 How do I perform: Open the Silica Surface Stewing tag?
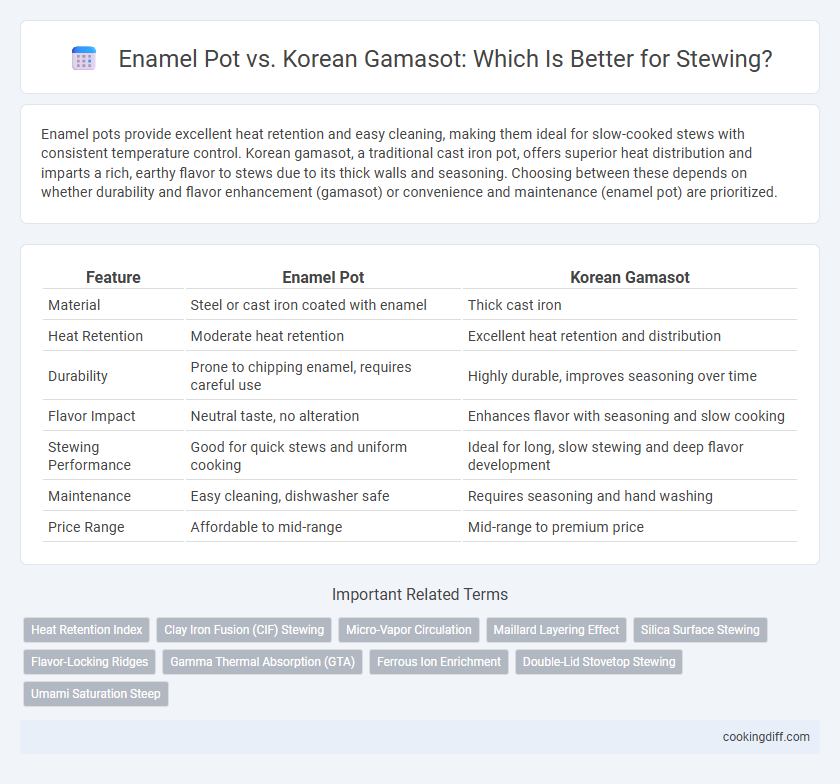tap(700, 630)
